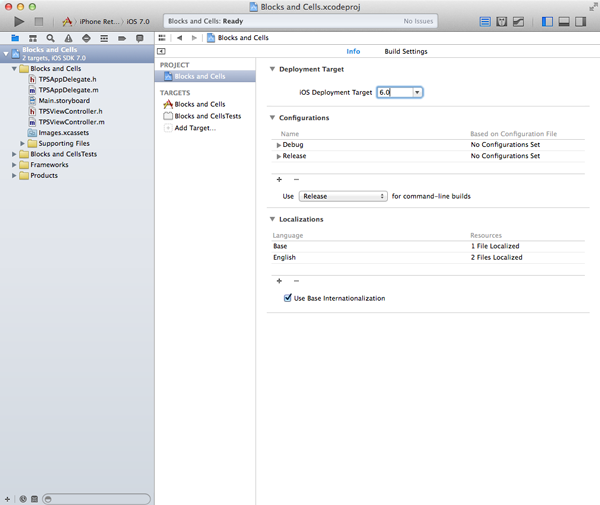Open the command-line builds Release popup
The image size is (600, 505).
(x=343, y=196)
